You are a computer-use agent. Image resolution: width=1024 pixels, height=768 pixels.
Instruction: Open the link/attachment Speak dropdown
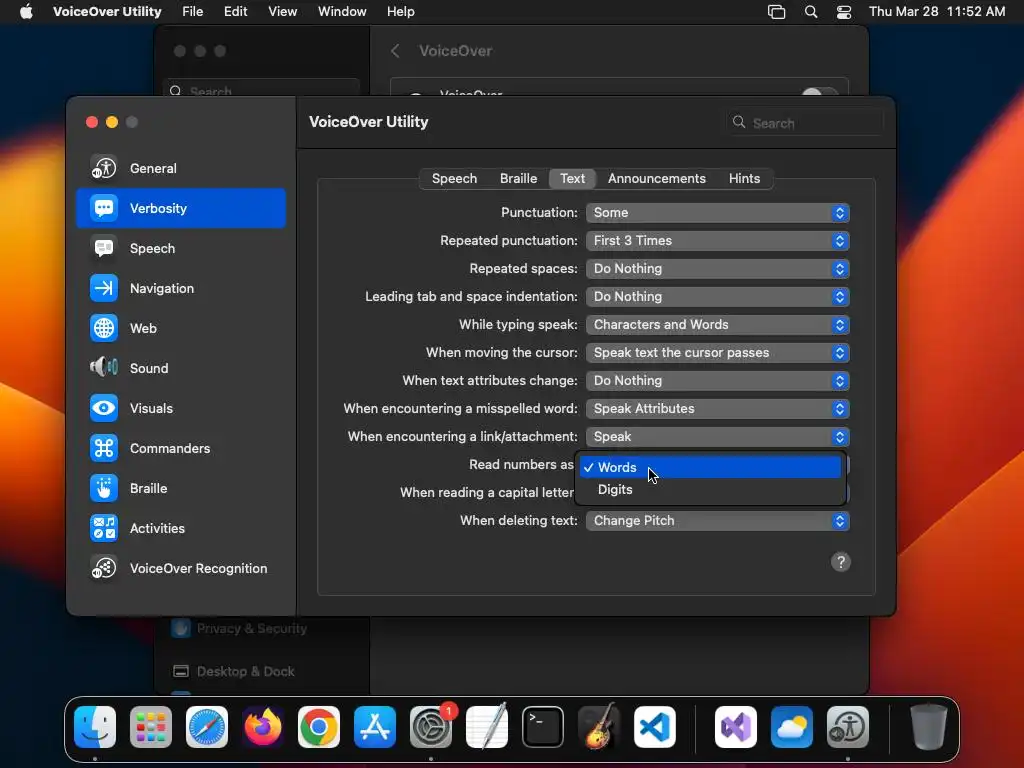tap(717, 437)
